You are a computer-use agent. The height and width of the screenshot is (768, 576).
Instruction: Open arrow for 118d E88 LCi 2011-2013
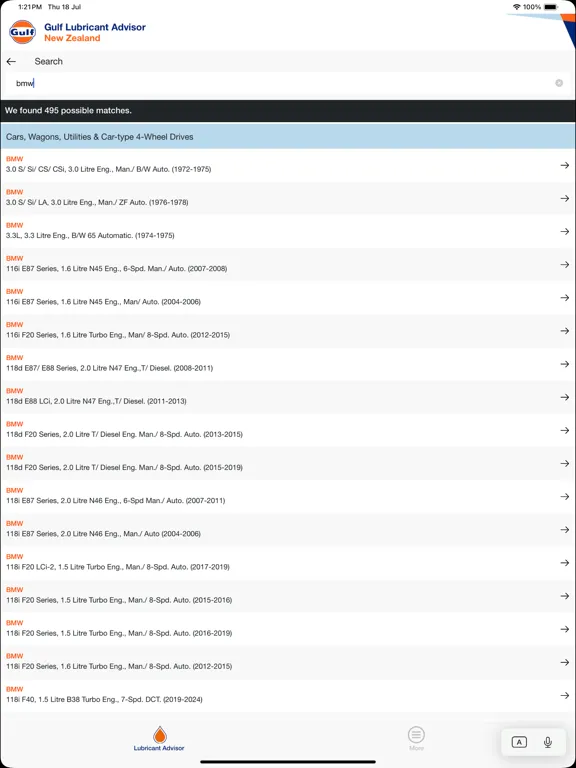(x=565, y=397)
